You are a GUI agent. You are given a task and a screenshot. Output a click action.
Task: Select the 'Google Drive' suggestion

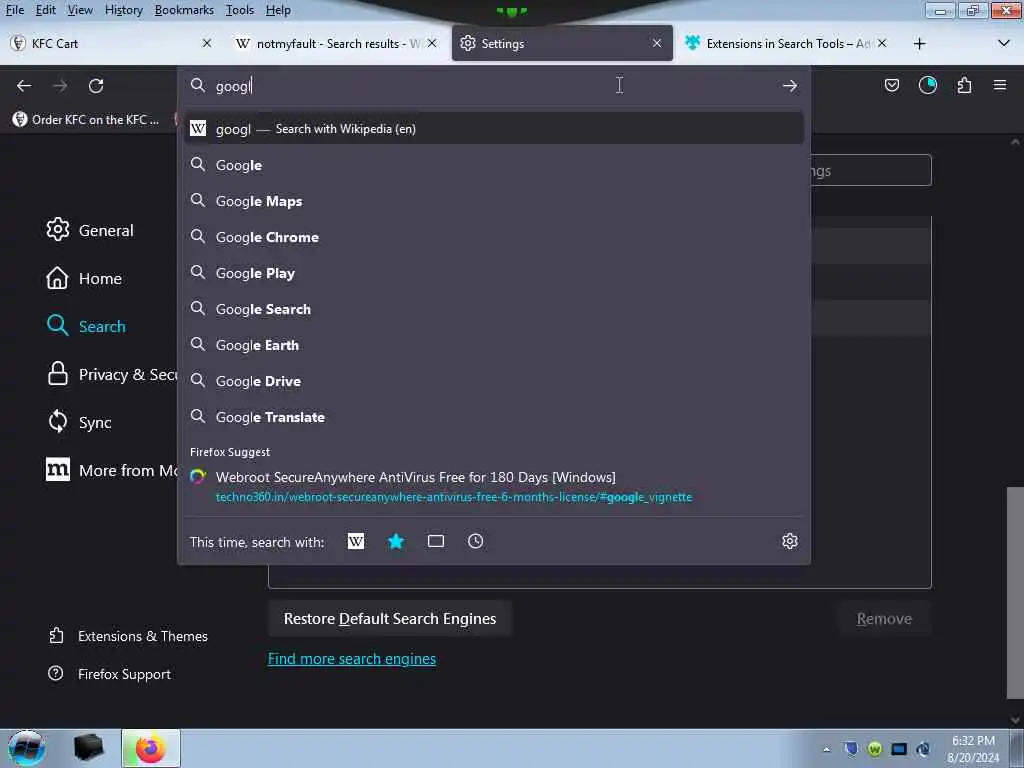click(494, 381)
